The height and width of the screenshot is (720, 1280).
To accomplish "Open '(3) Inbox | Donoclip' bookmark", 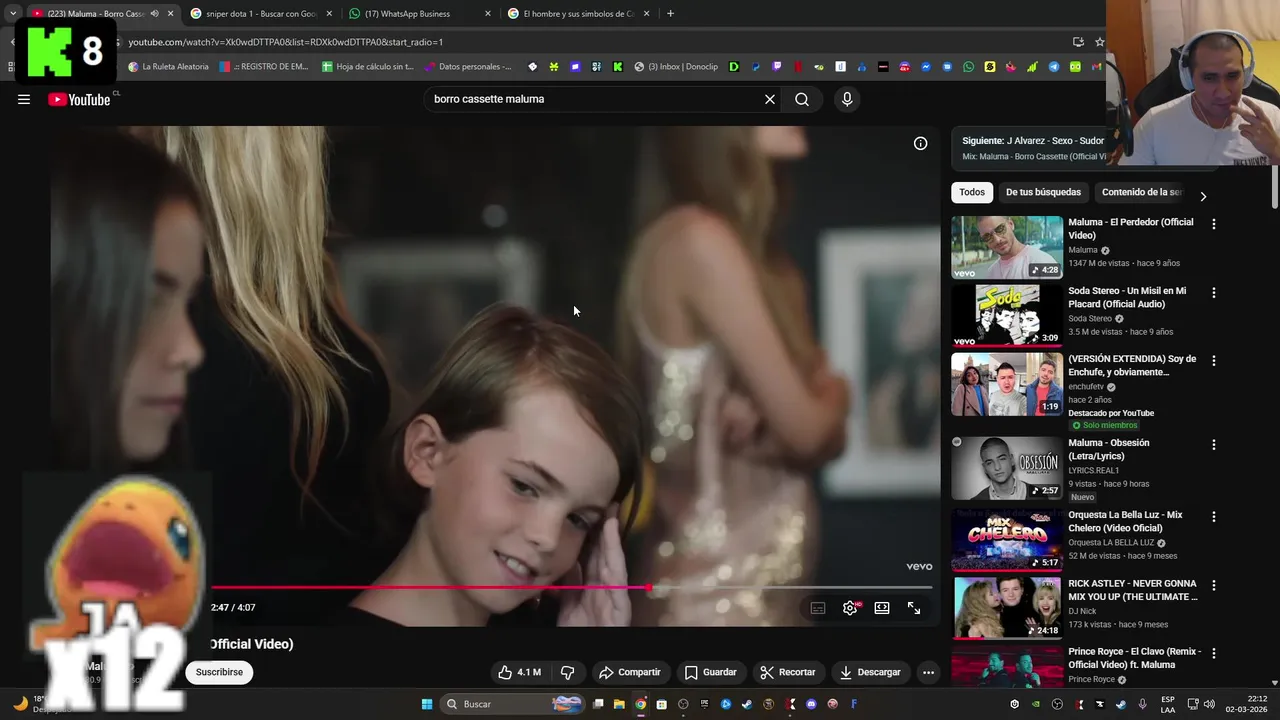I will tap(676, 67).
